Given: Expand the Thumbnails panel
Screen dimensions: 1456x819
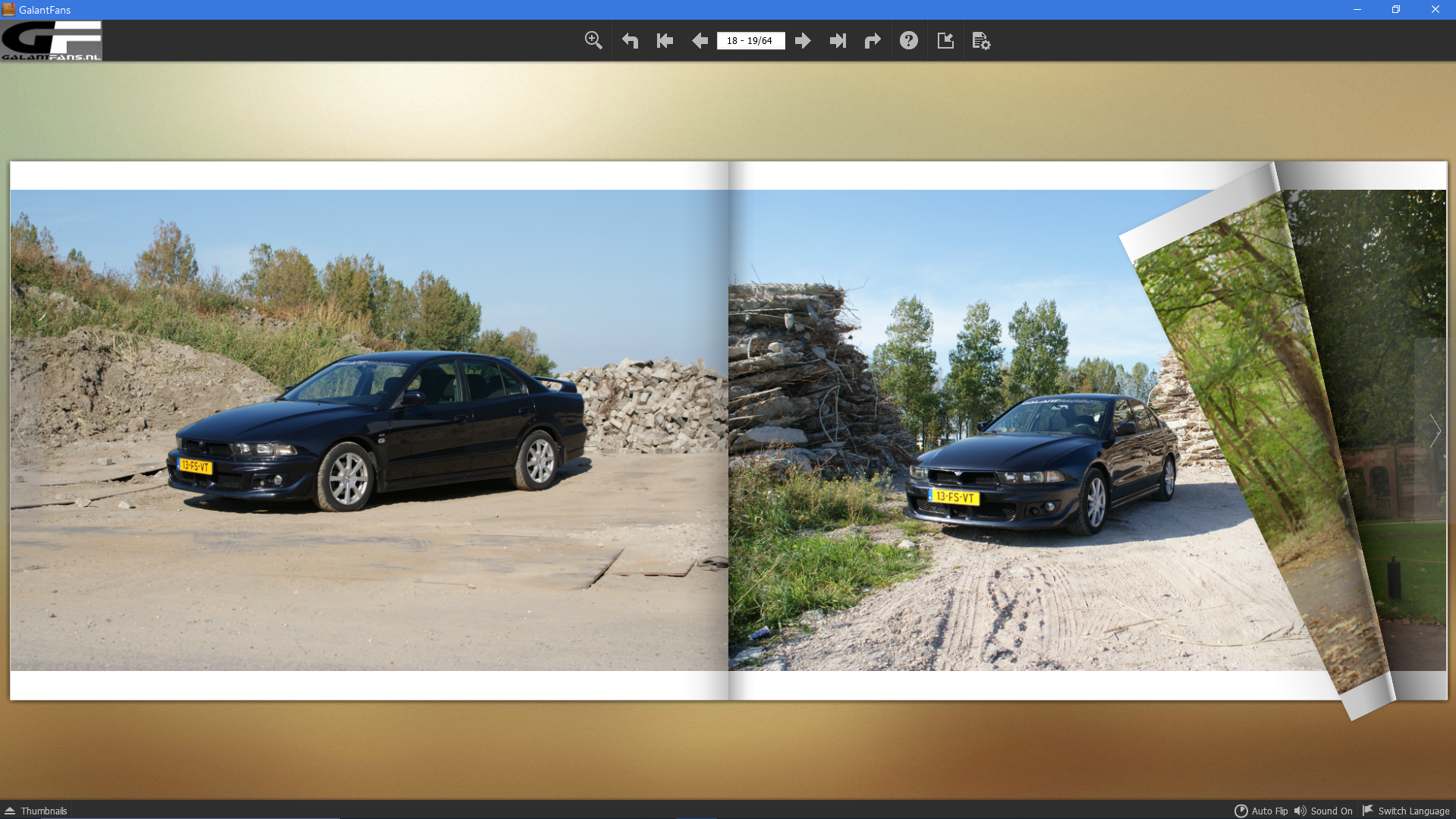Looking at the screenshot, I should (x=36, y=811).
